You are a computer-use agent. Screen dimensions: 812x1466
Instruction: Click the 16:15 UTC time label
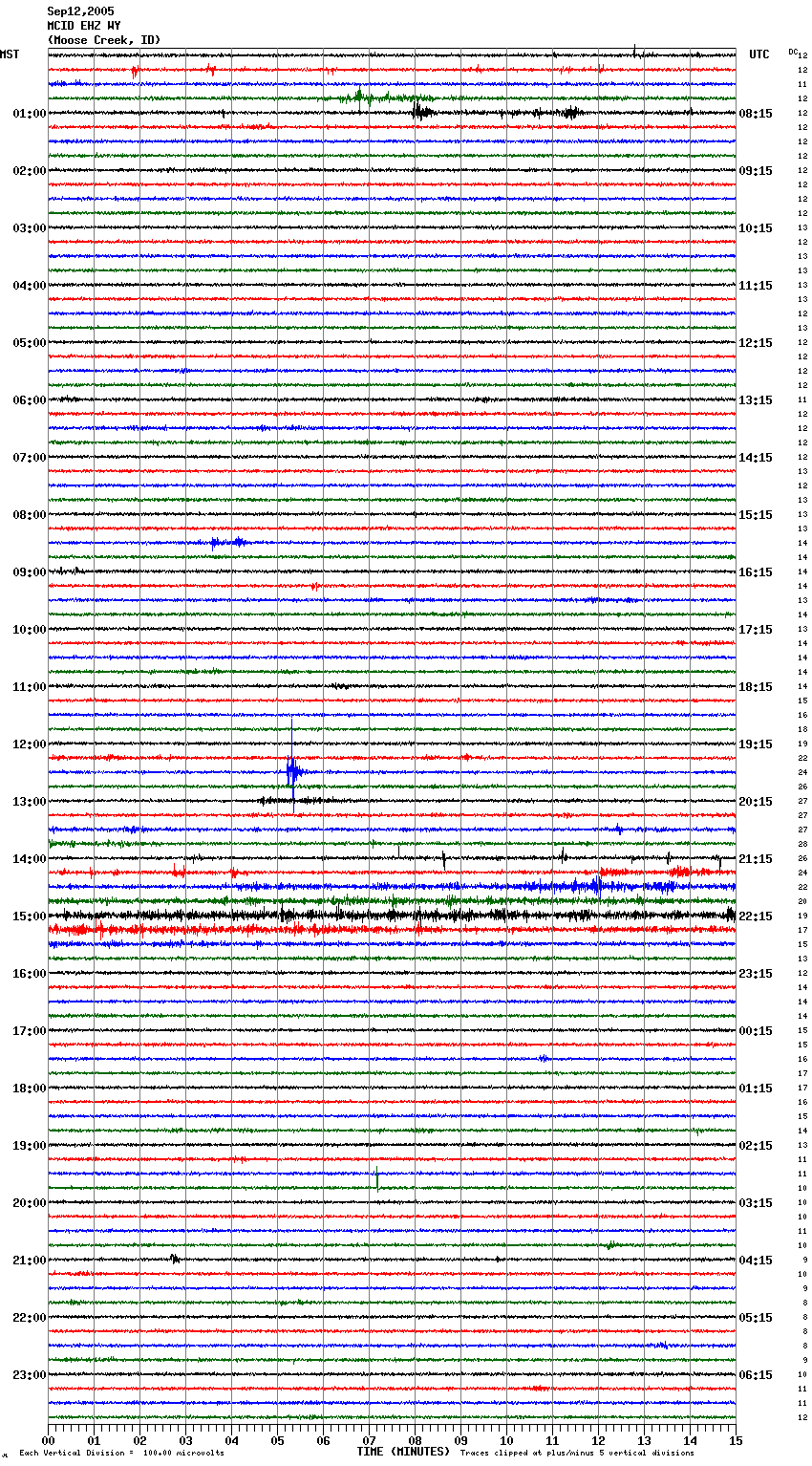756,572
